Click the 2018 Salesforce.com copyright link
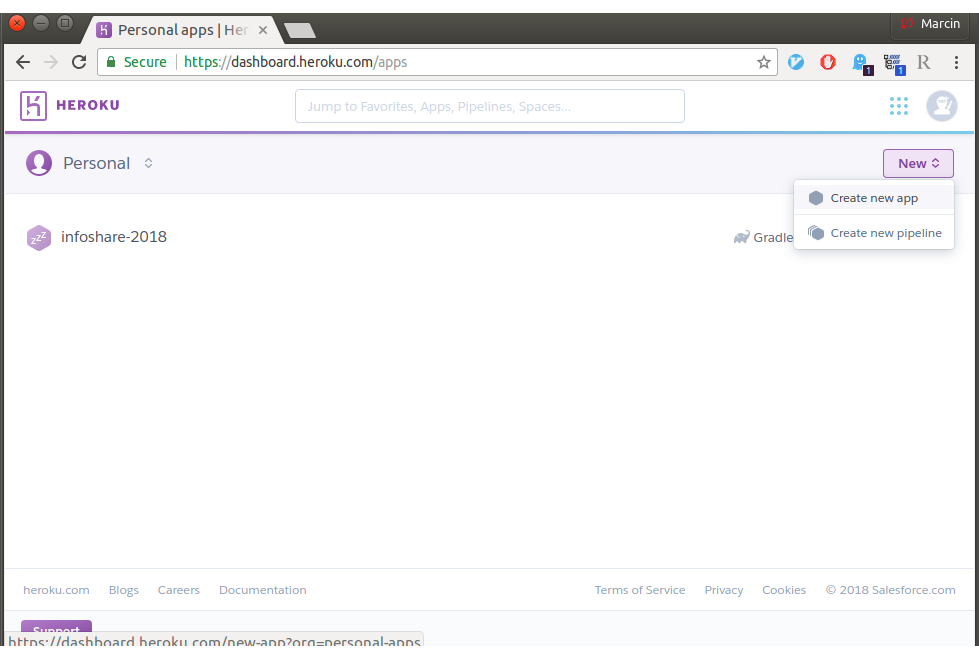Screen dimensions: 979x659 [x=890, y=590]
